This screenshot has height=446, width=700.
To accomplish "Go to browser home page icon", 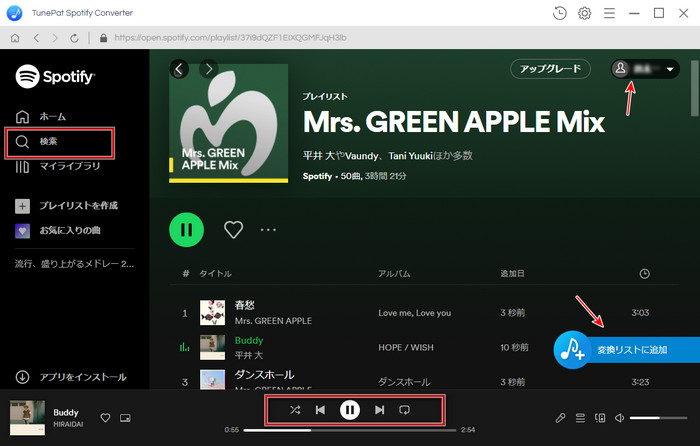I will pos(15,38).
